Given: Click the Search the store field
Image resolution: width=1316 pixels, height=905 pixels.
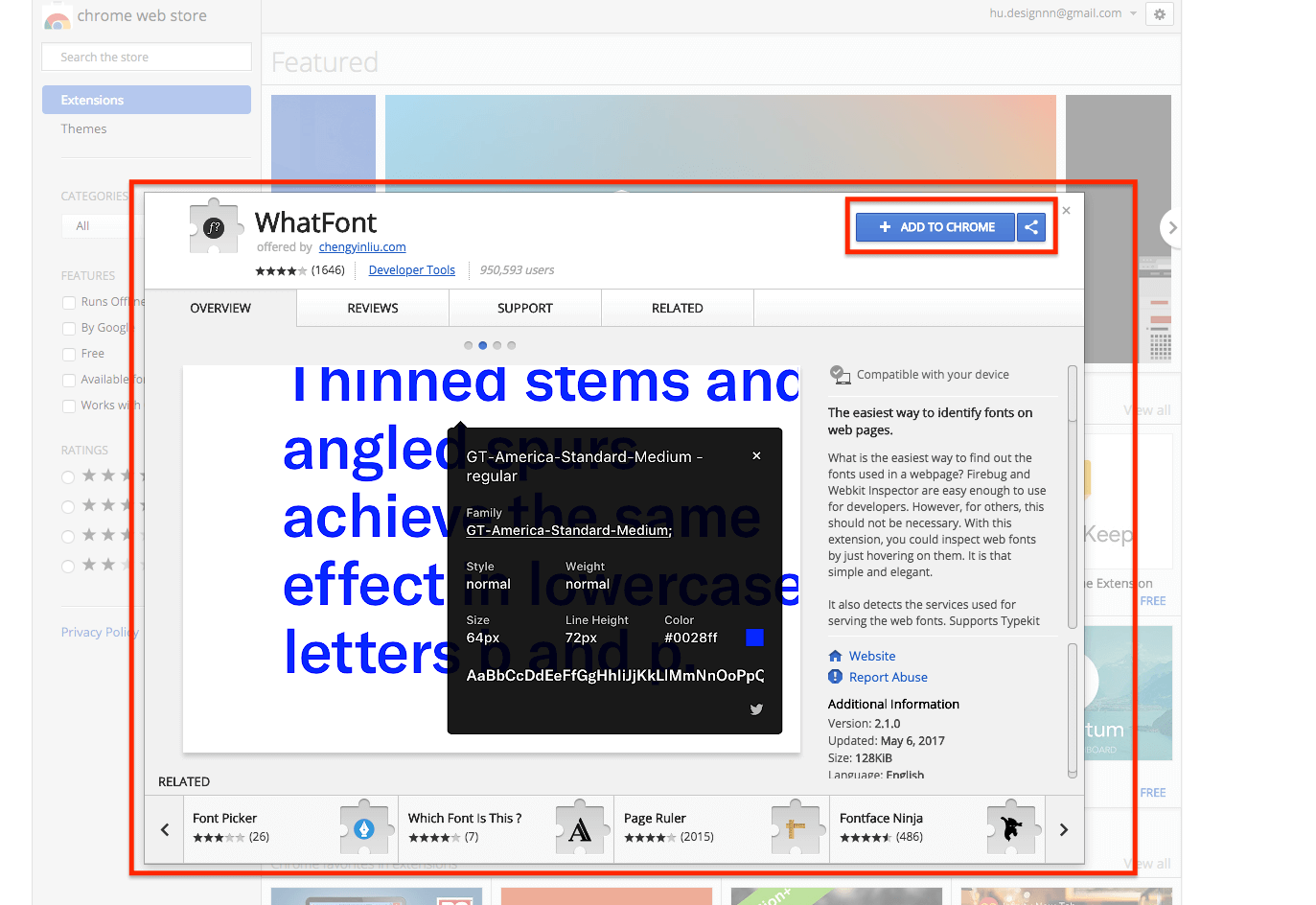Looking at the screenshot, I should [x=147, y=57].
